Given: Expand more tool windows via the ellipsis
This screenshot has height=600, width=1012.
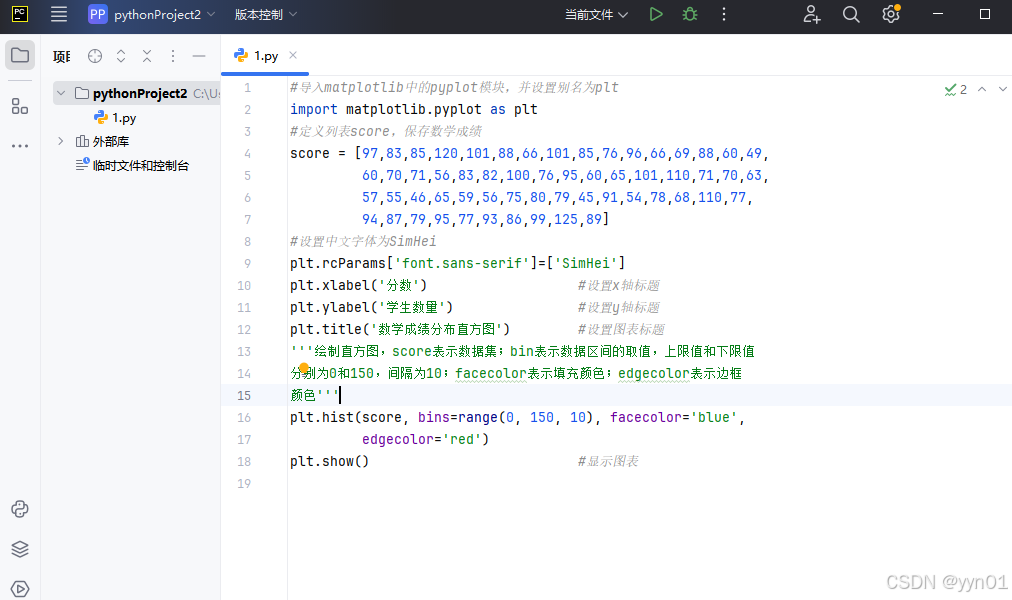Looking at the screenshot, I should [20, 147].
